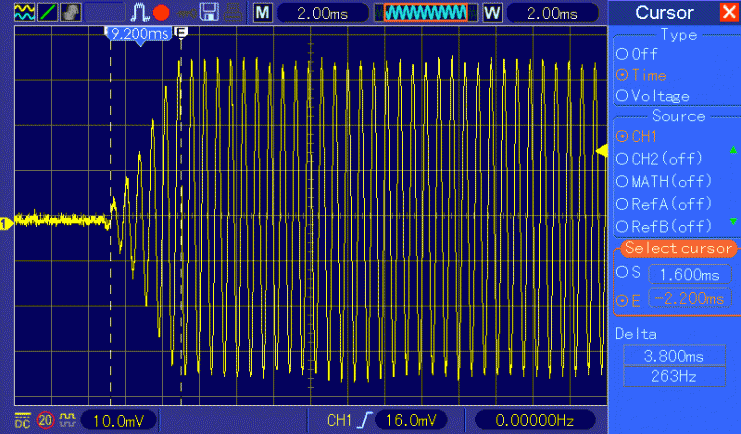741x434 pixels.
Task: Close the Cursor panel
Action: pyautogui.click(x=727, y=13)
